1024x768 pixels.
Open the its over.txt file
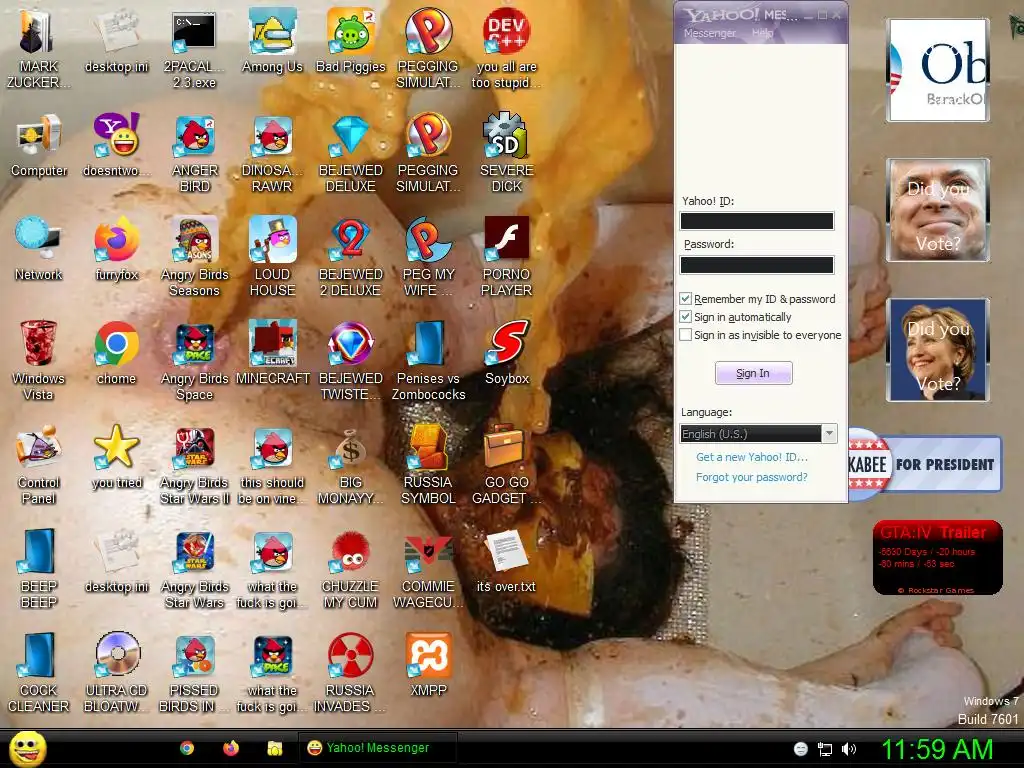pyautogui.click(x=507, y=561)
